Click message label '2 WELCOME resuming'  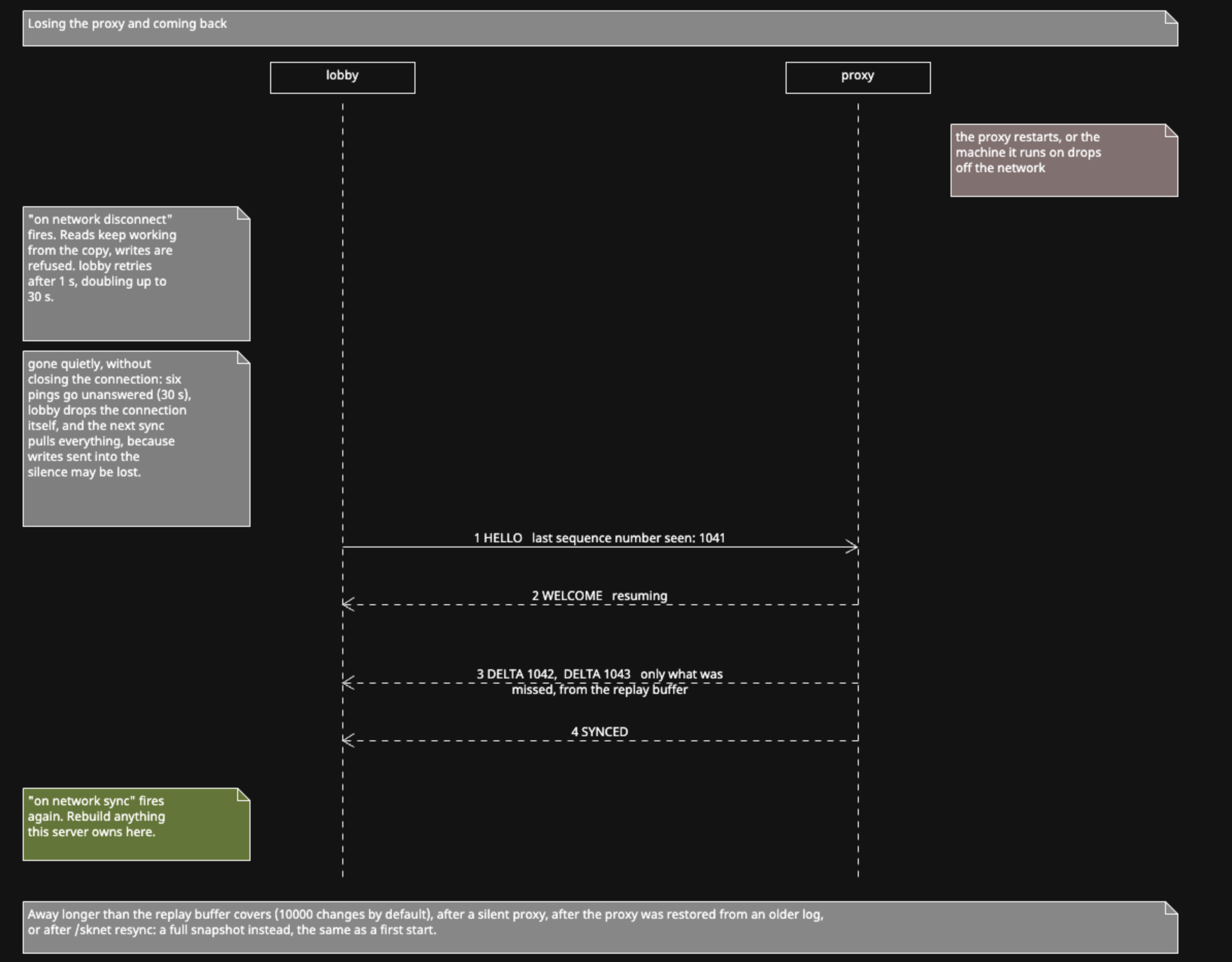(600, 596)
